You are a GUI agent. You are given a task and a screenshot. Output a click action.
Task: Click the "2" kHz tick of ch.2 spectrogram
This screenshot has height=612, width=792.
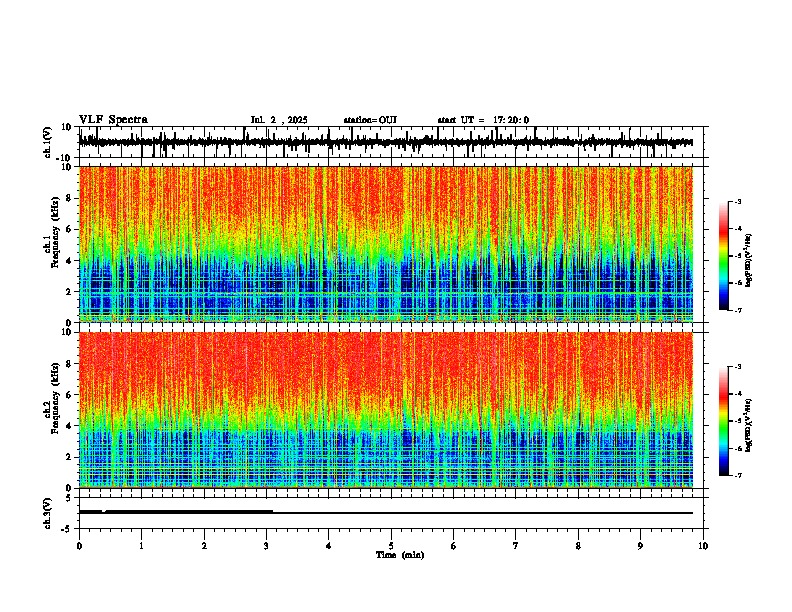point(69,457)
